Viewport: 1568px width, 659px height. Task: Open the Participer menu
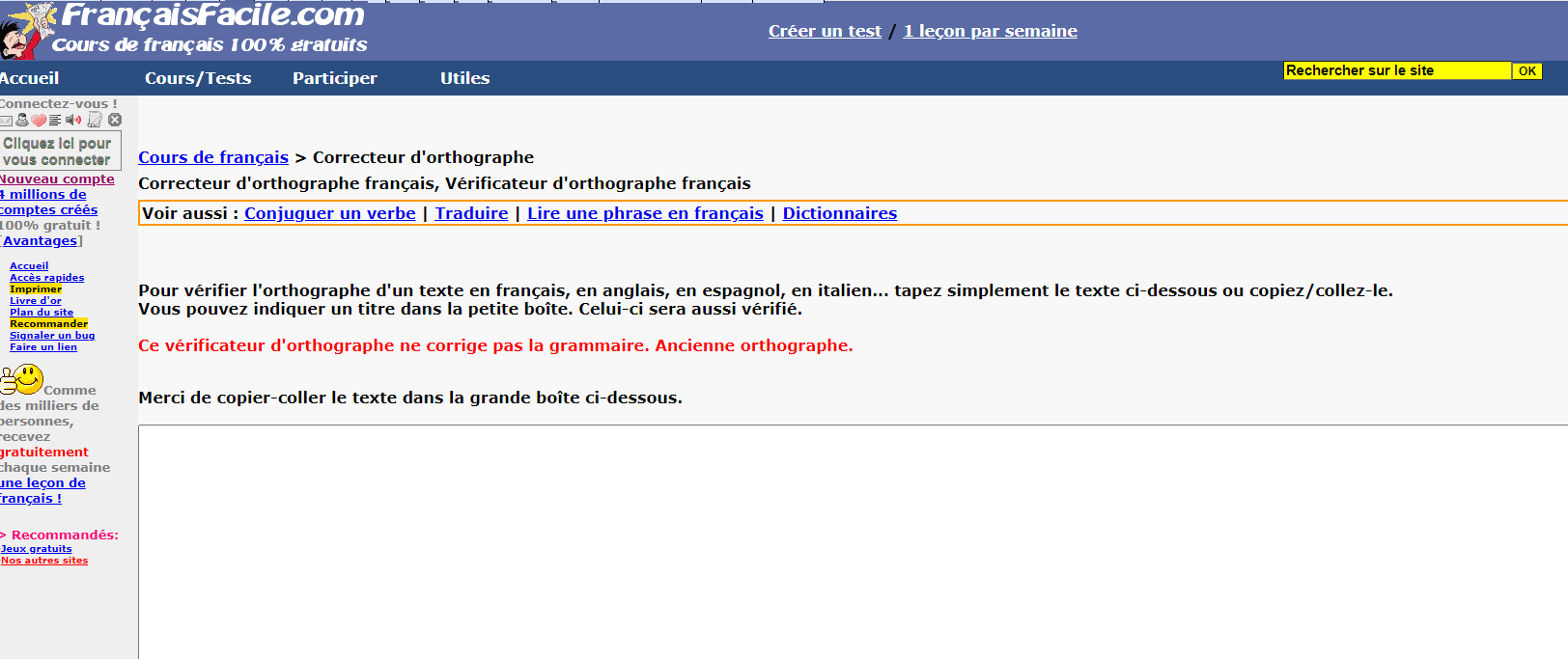coord(335,78)
